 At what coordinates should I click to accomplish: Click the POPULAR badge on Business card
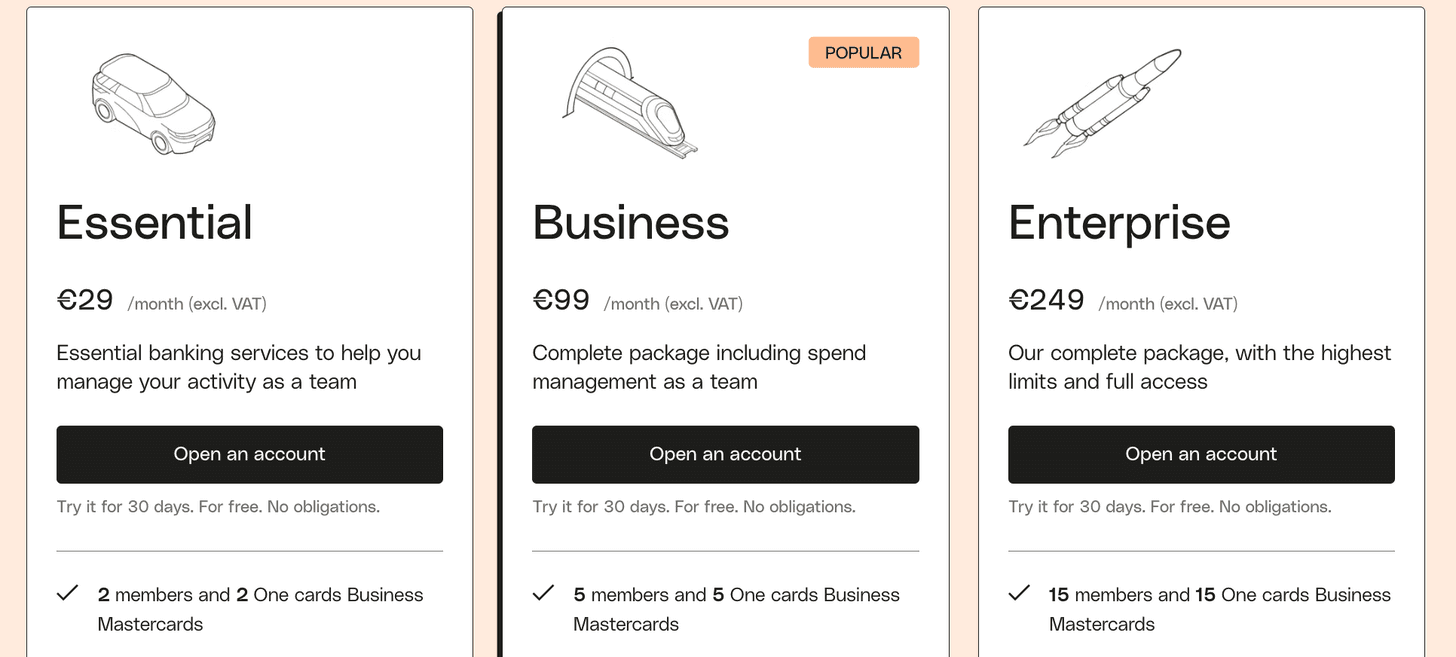point(863,53)
